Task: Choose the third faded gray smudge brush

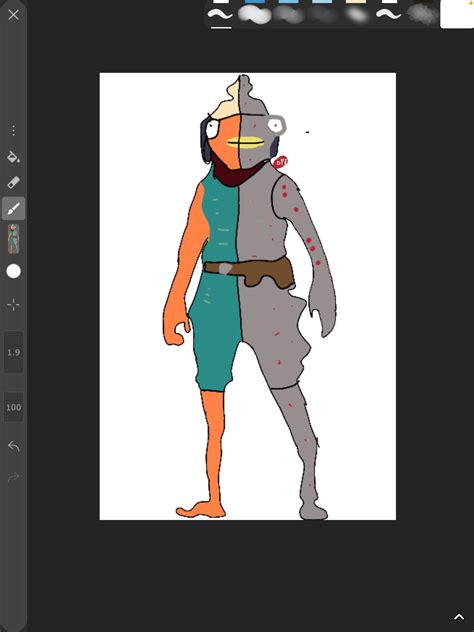Action: click(x=288, y=15)
